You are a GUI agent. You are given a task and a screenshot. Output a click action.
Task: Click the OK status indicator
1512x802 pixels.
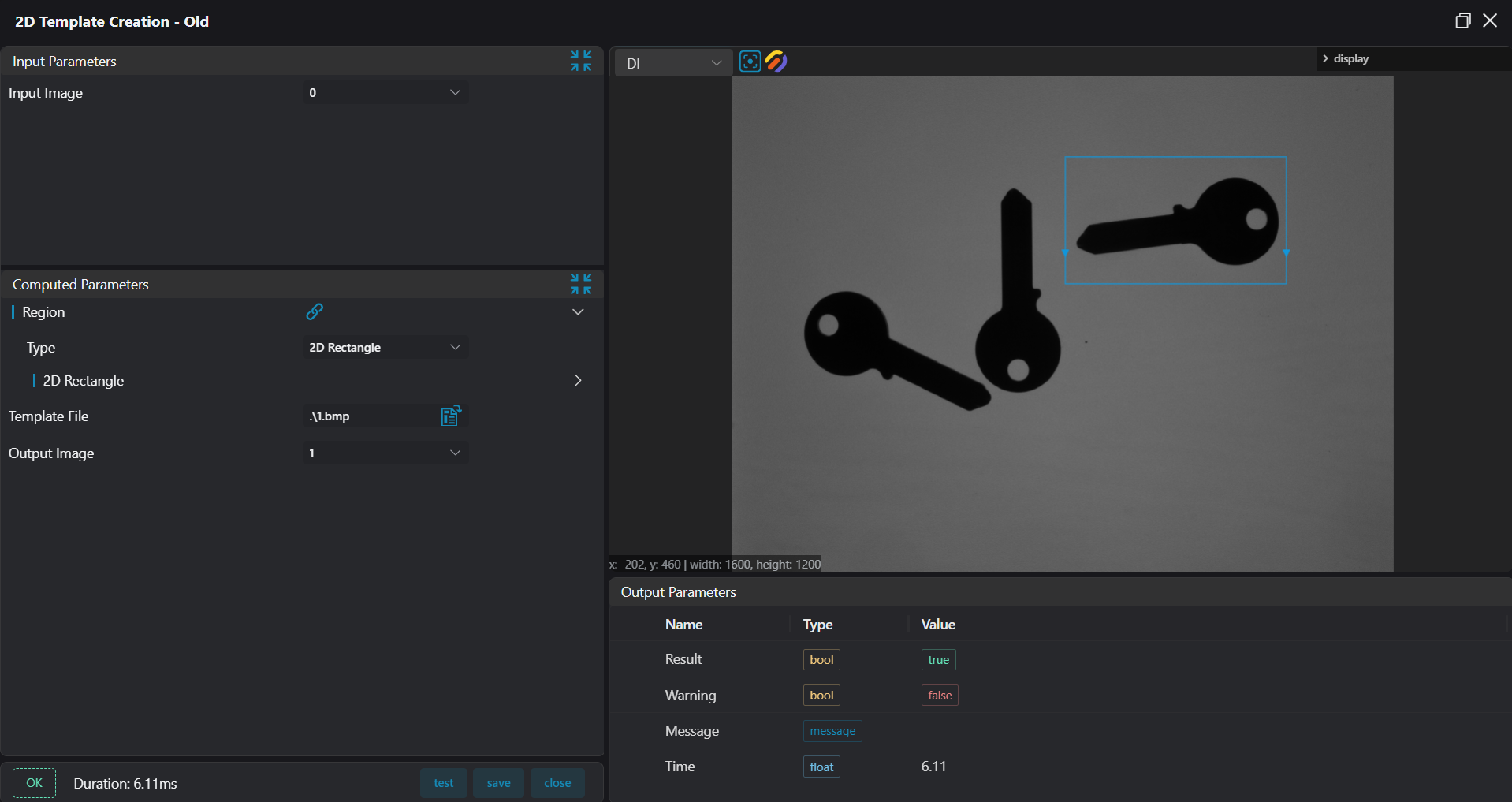tap(34, 783)
